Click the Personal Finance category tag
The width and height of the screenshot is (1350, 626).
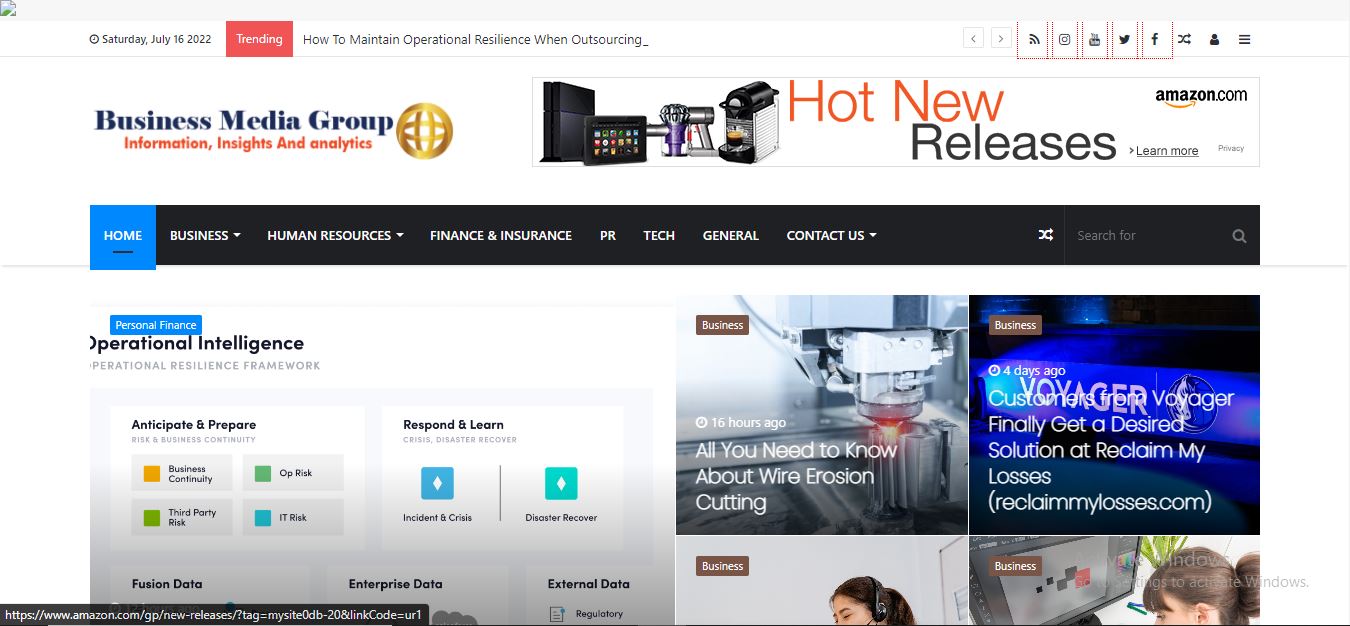(155, 325)
